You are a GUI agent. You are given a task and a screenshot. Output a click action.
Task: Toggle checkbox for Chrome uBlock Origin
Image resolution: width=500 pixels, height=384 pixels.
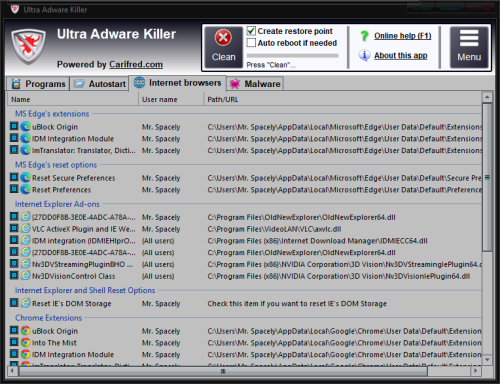click(14, 331)
